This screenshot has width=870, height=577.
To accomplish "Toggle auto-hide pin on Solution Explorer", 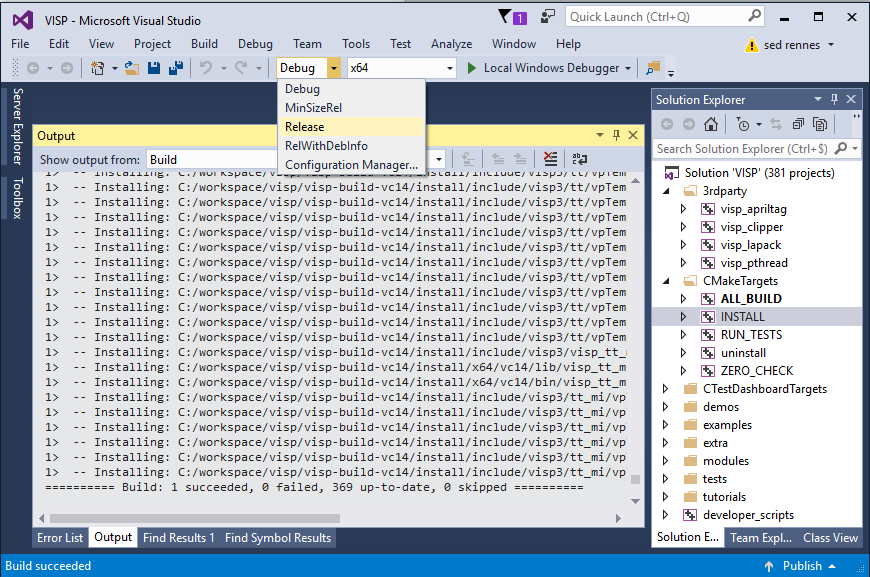I will [x=834, y=99].
